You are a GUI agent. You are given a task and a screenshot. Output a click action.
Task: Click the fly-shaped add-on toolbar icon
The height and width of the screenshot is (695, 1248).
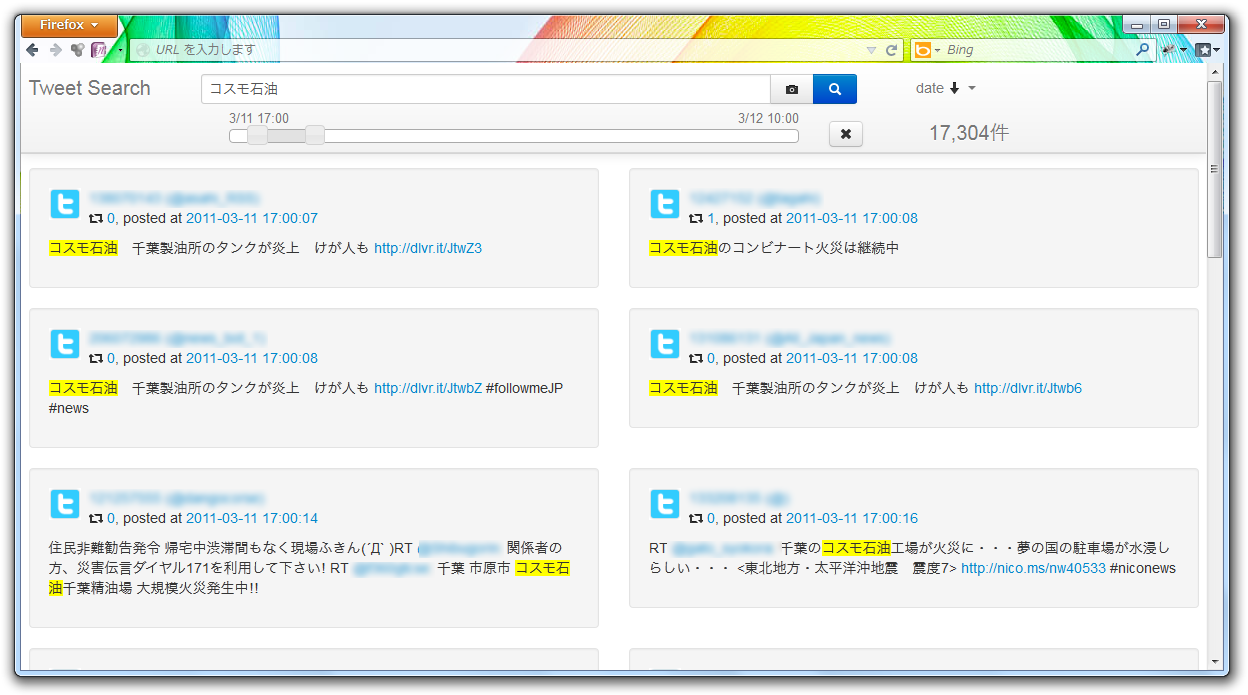coord(1168,49)
